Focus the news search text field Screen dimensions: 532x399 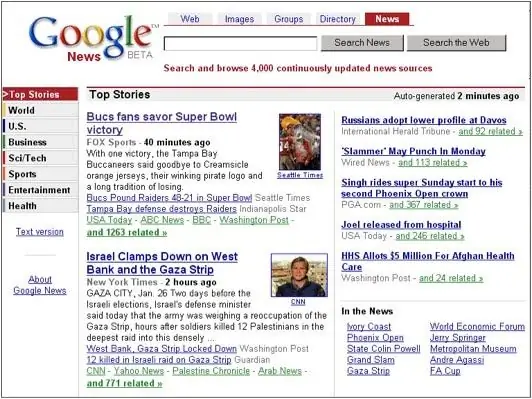point(240,44)
